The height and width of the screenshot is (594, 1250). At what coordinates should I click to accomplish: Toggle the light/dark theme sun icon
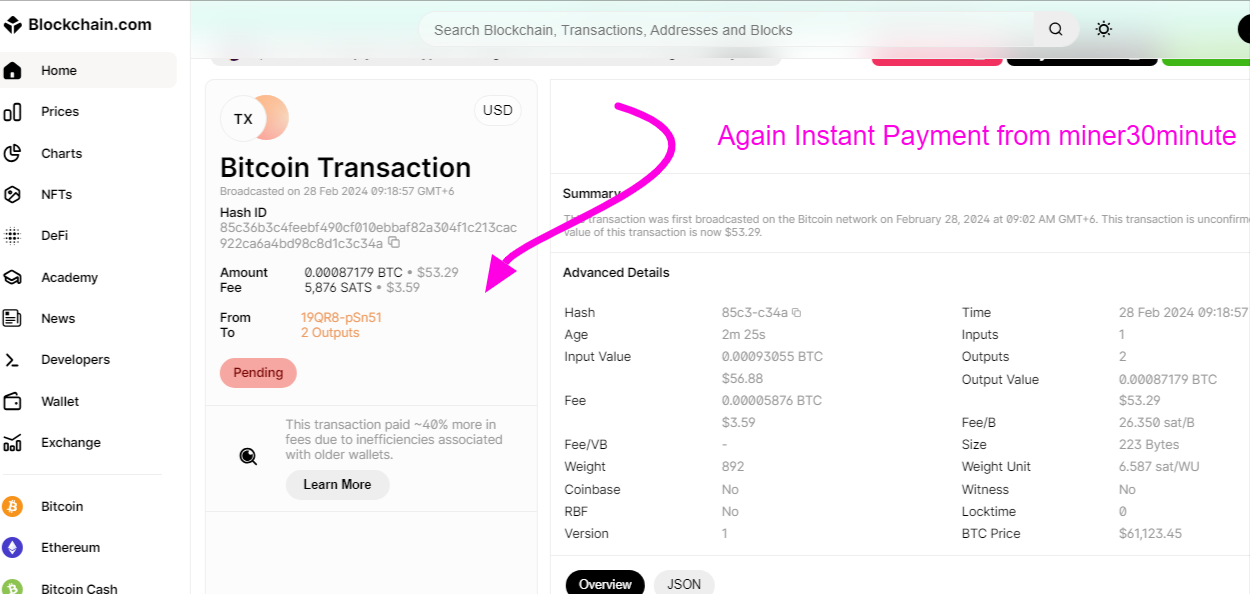[x=1104, y=30]
